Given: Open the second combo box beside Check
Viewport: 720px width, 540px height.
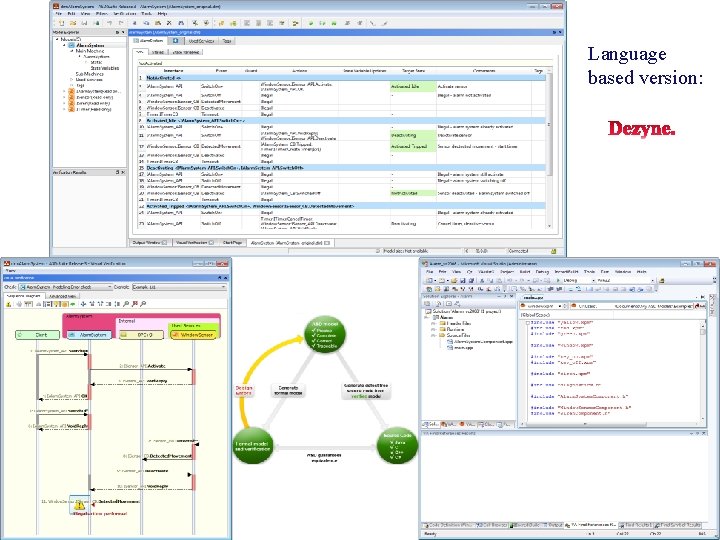Looking at the screenshot, I should (179, 287).
